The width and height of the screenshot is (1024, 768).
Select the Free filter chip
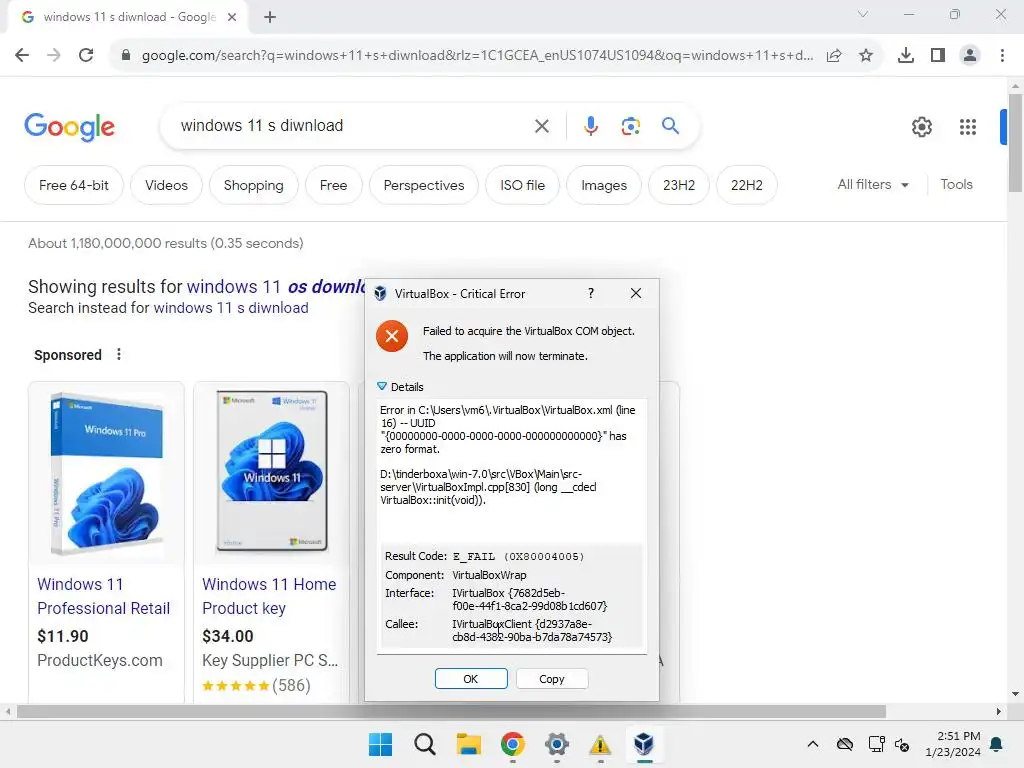334,185
